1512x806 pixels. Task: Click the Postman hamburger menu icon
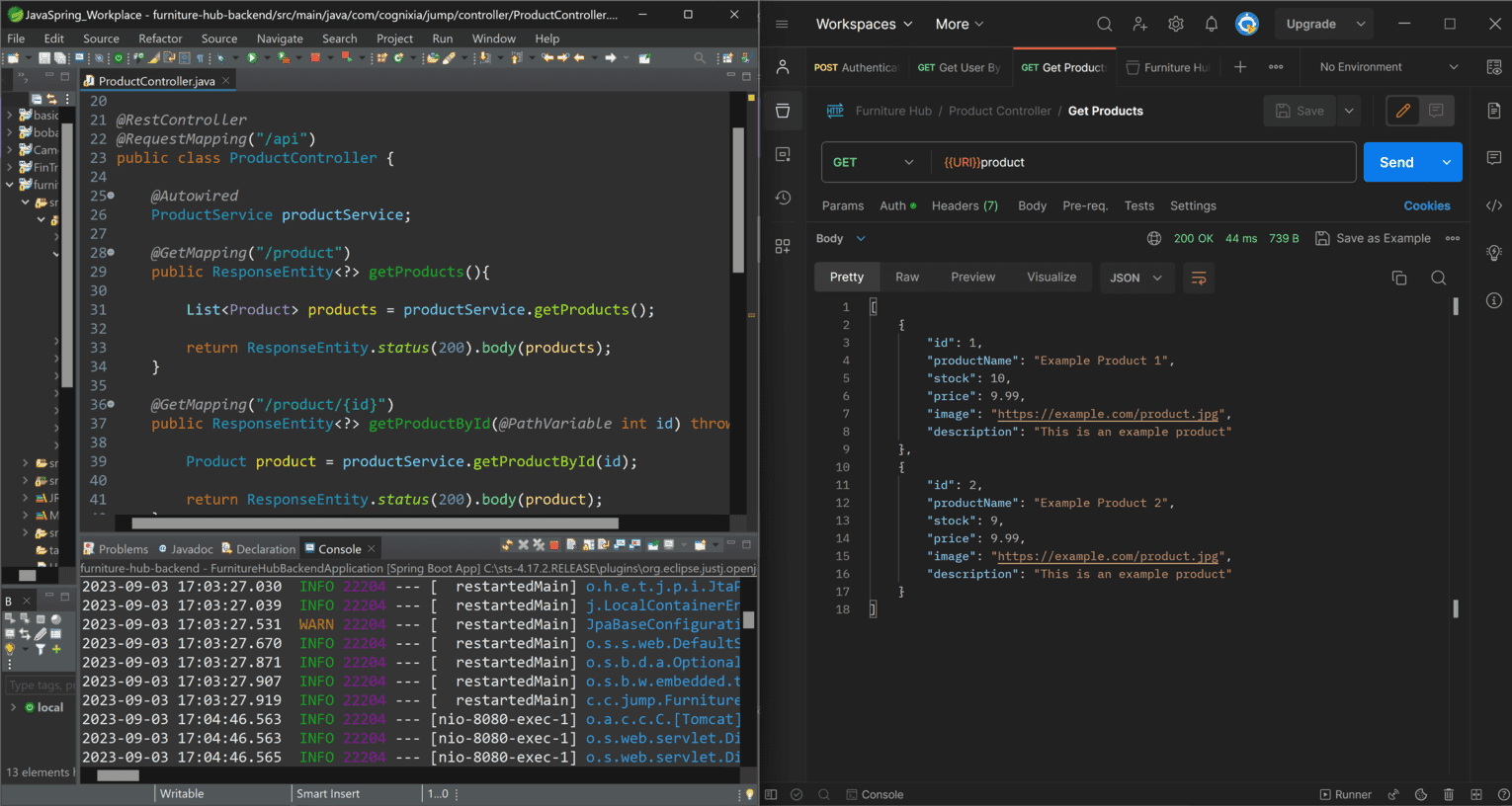(782, 24)
